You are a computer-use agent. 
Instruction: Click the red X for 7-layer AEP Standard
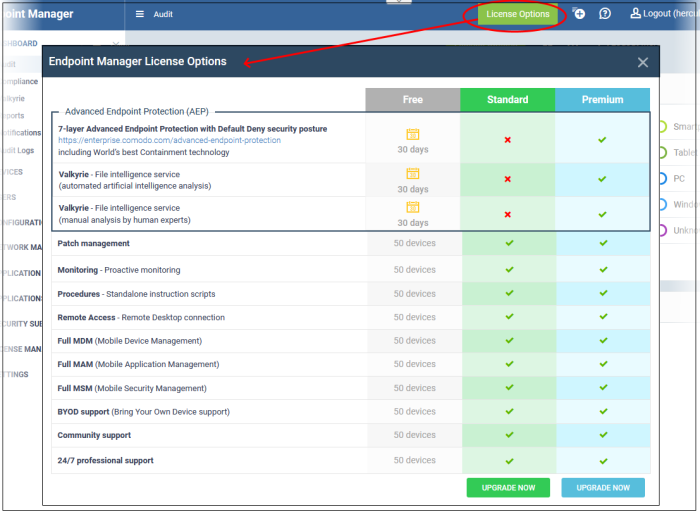pos(508,140)
